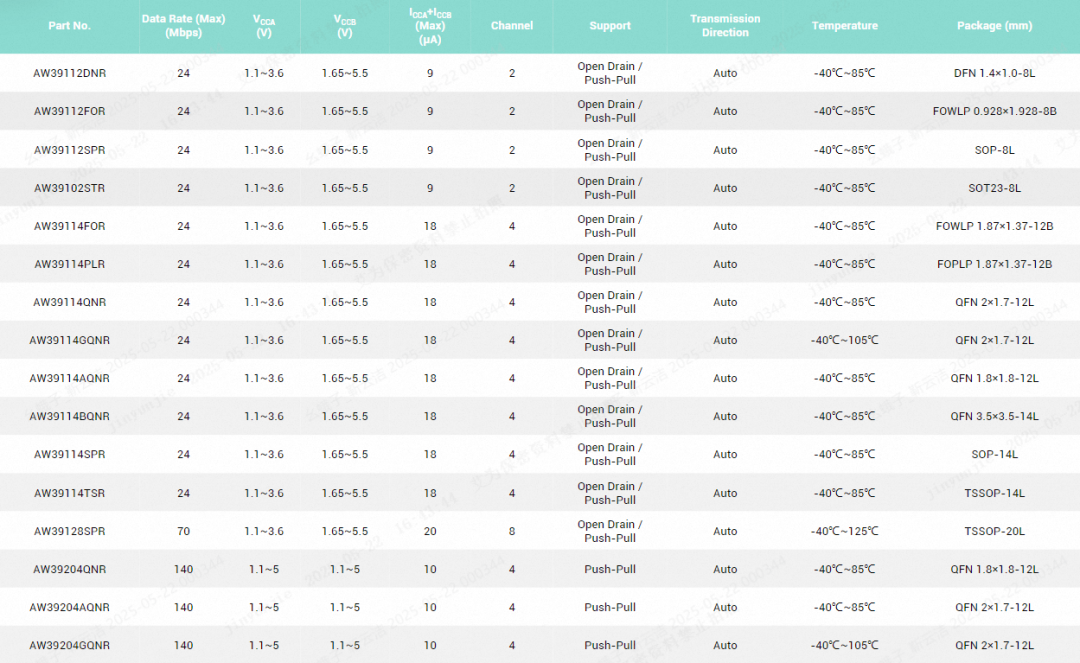This screenshot has width=1080, height=663.
Task: Open part number AW39112DNR
Action: (x=69, y=73)
